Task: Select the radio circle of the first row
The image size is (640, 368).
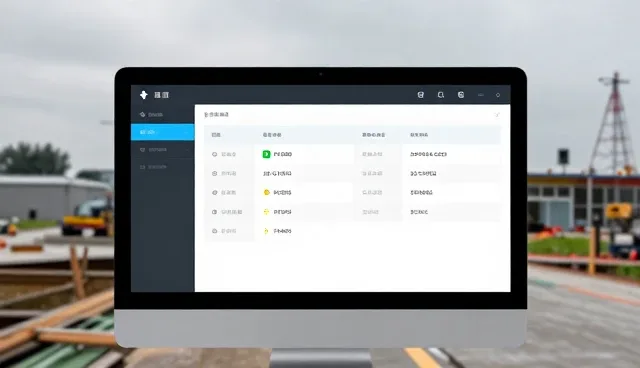Action: pos(215,154)
